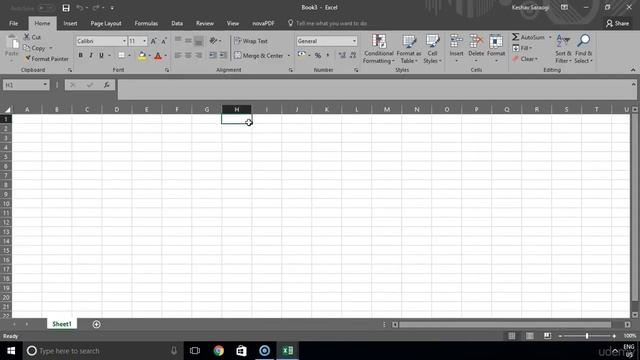Viewport: 640px width, 360px height.
Task: Open Cell Styles gallery
Action: 432,49
